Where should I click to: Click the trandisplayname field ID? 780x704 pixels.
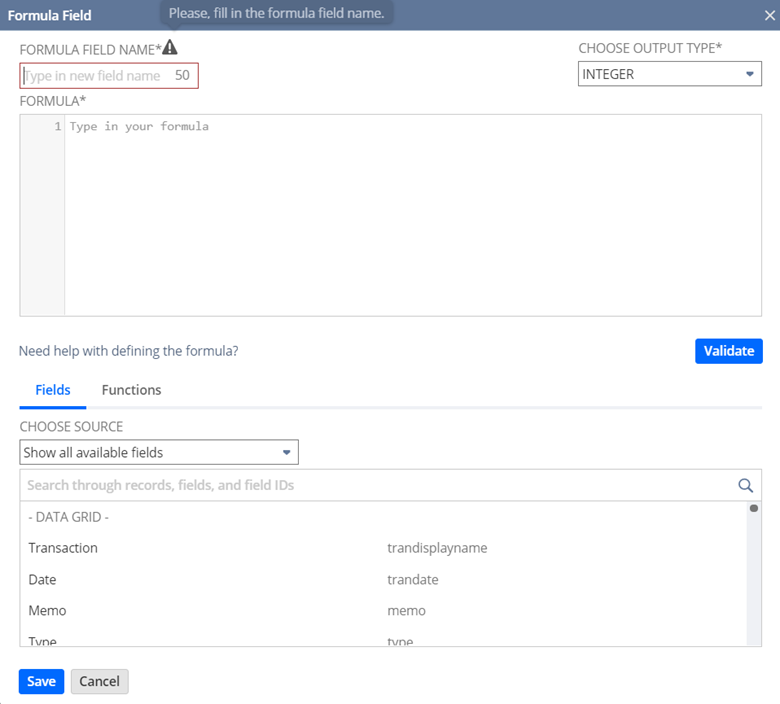click(x=437, y=548)
